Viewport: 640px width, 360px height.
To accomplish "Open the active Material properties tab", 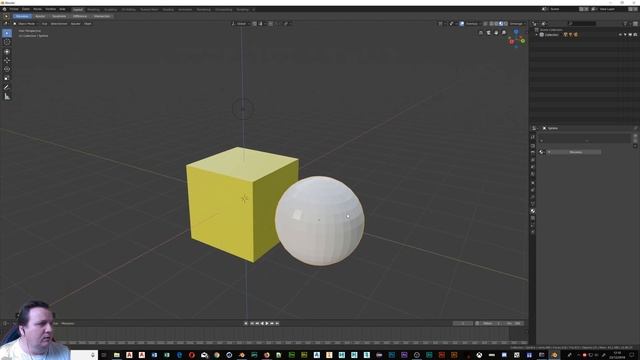I will pos(533,211).
